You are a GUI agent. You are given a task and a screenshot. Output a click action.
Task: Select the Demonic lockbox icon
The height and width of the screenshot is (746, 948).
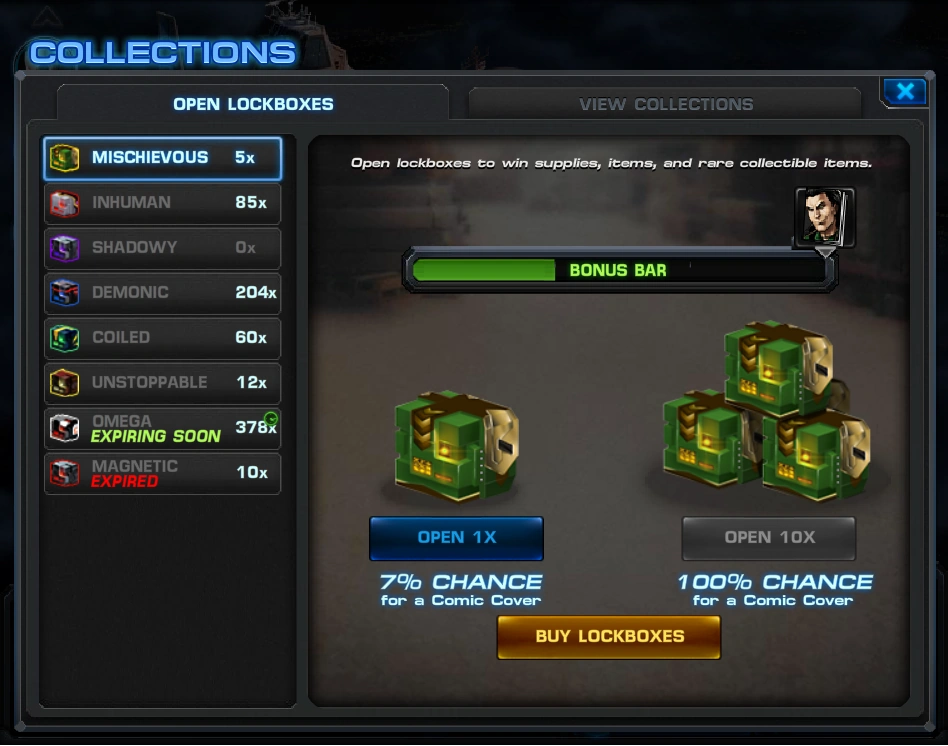tap(64, 293)
